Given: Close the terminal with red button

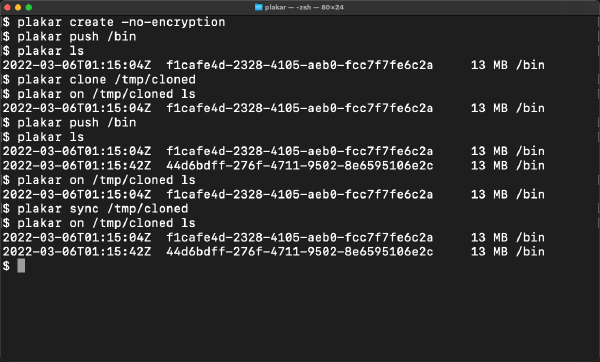Looking at the screenshot, I should [x=7, y=7].
